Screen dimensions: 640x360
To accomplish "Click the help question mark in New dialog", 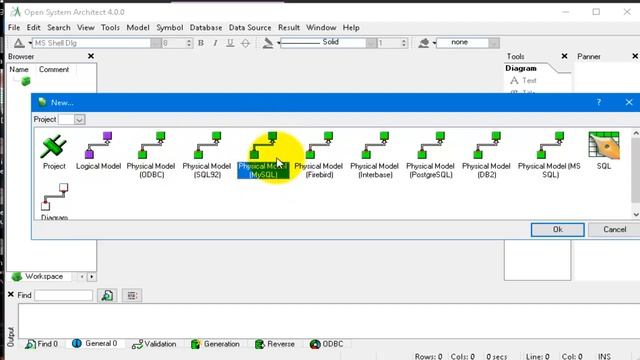I will [x=599, y=102].
